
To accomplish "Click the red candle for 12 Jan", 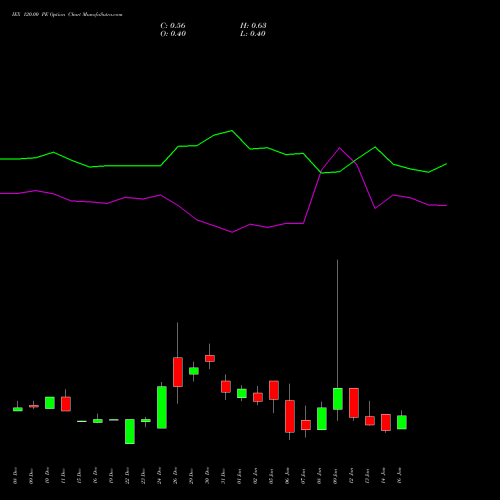I will (x=354, y=403).
